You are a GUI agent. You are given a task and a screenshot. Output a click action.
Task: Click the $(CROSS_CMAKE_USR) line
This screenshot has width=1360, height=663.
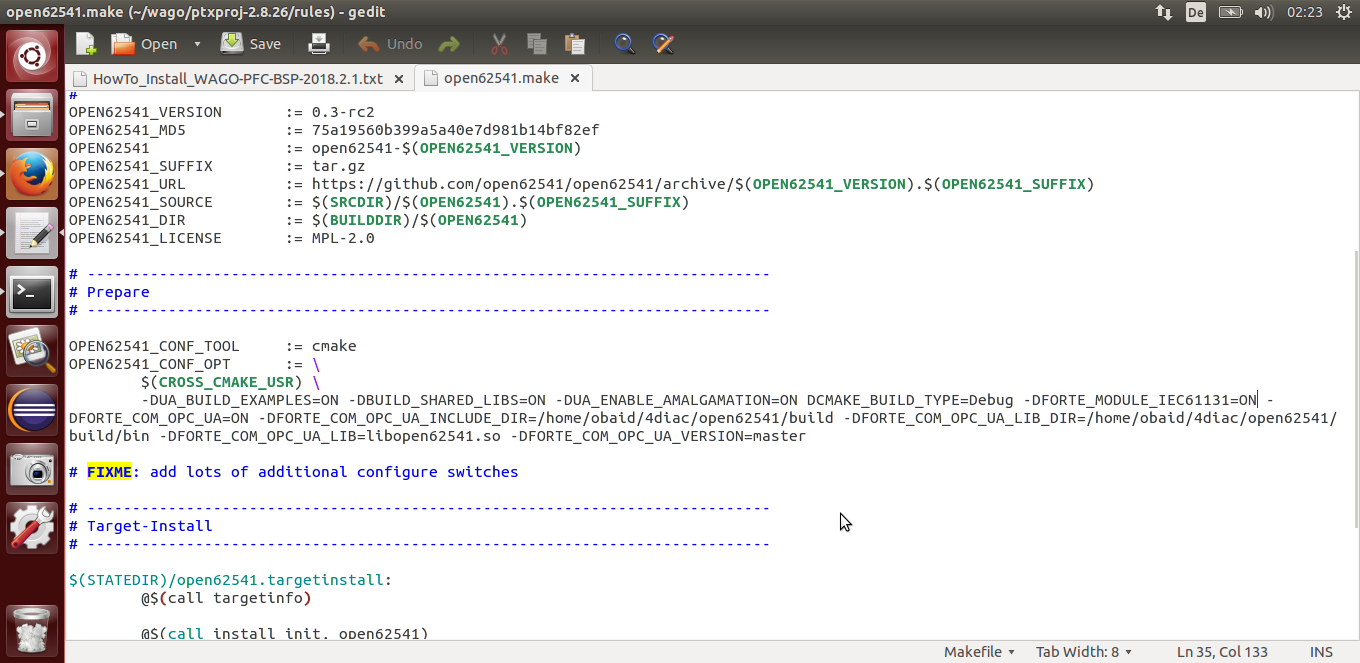230,382
